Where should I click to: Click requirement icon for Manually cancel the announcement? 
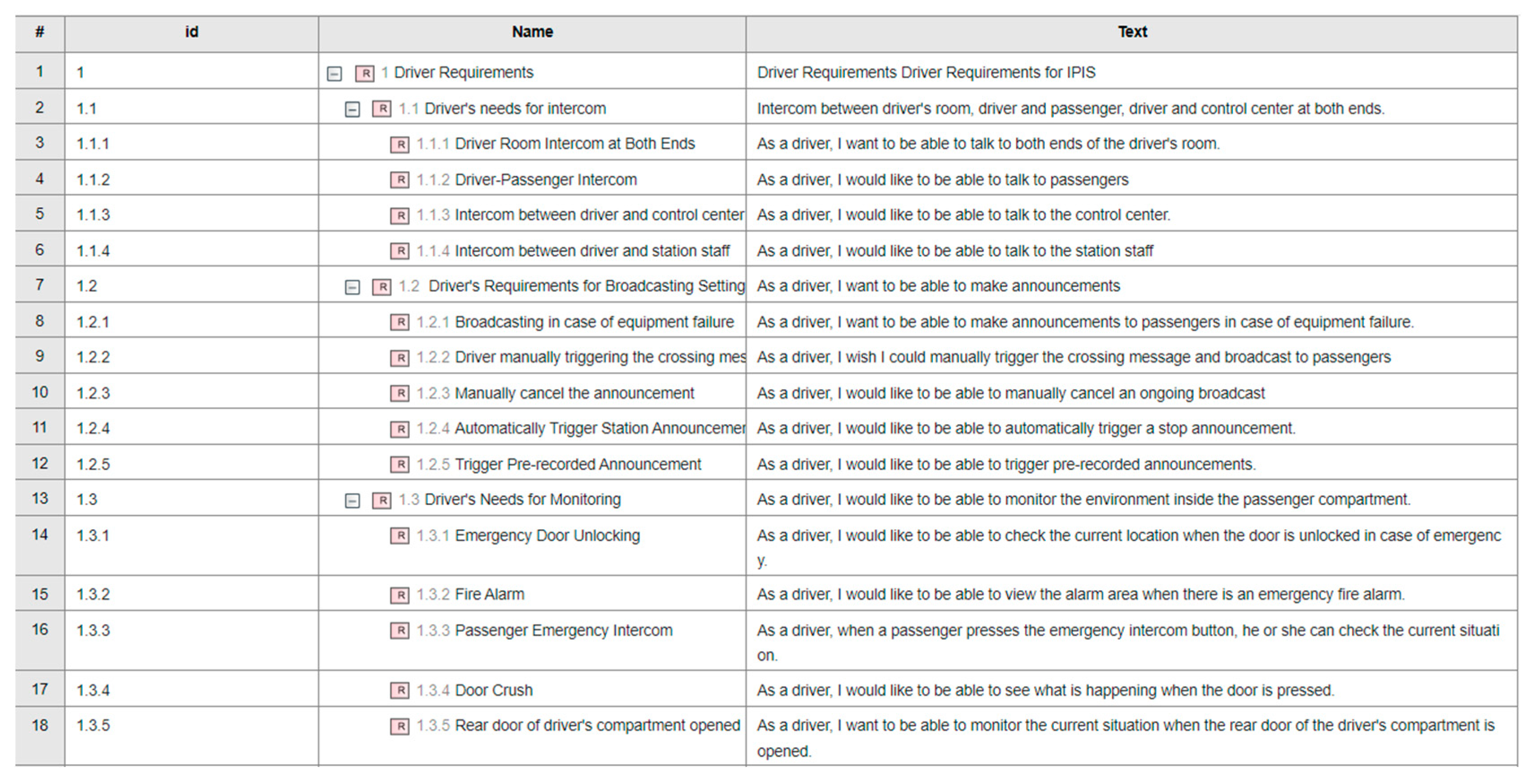point(399,393)
